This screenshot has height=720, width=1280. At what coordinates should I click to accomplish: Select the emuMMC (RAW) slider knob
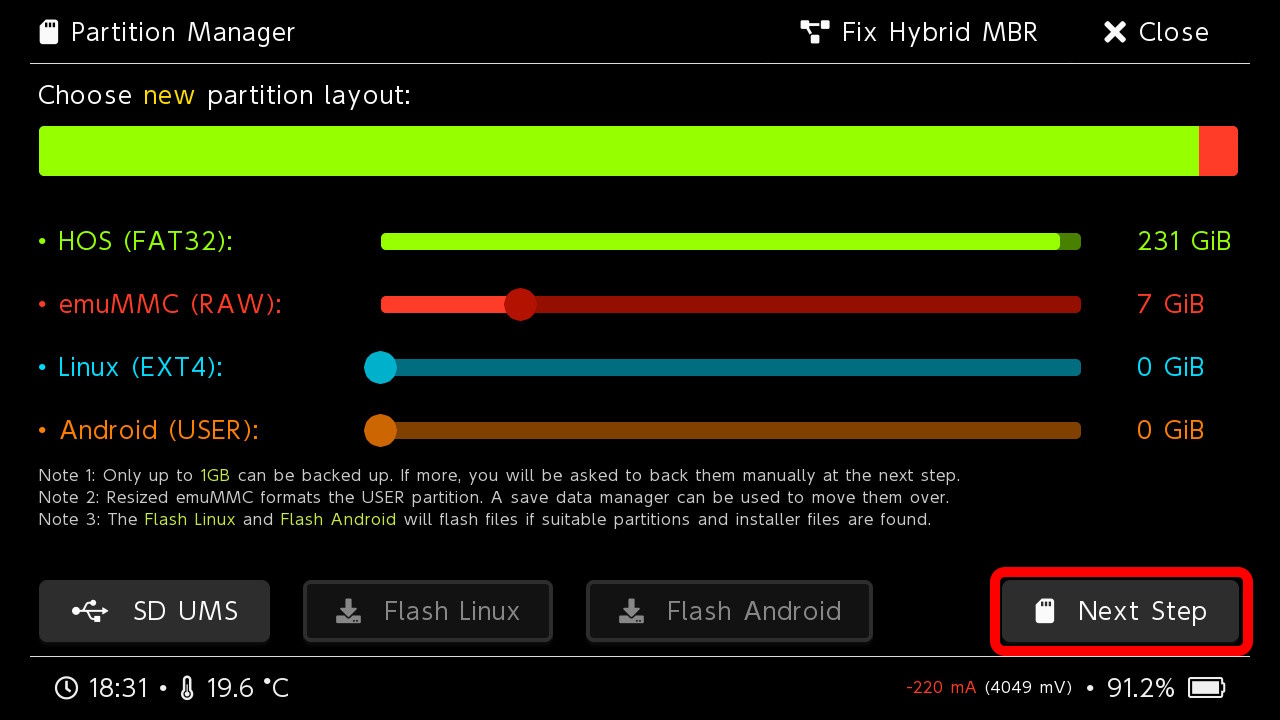[x=520, y=304]
